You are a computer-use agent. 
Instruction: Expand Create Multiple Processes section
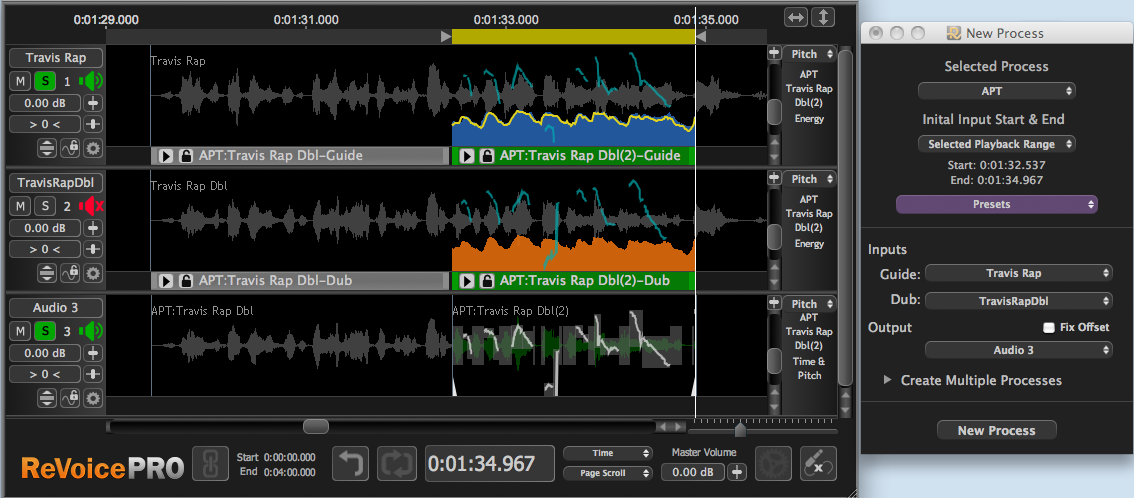click(x=887, y=380)
